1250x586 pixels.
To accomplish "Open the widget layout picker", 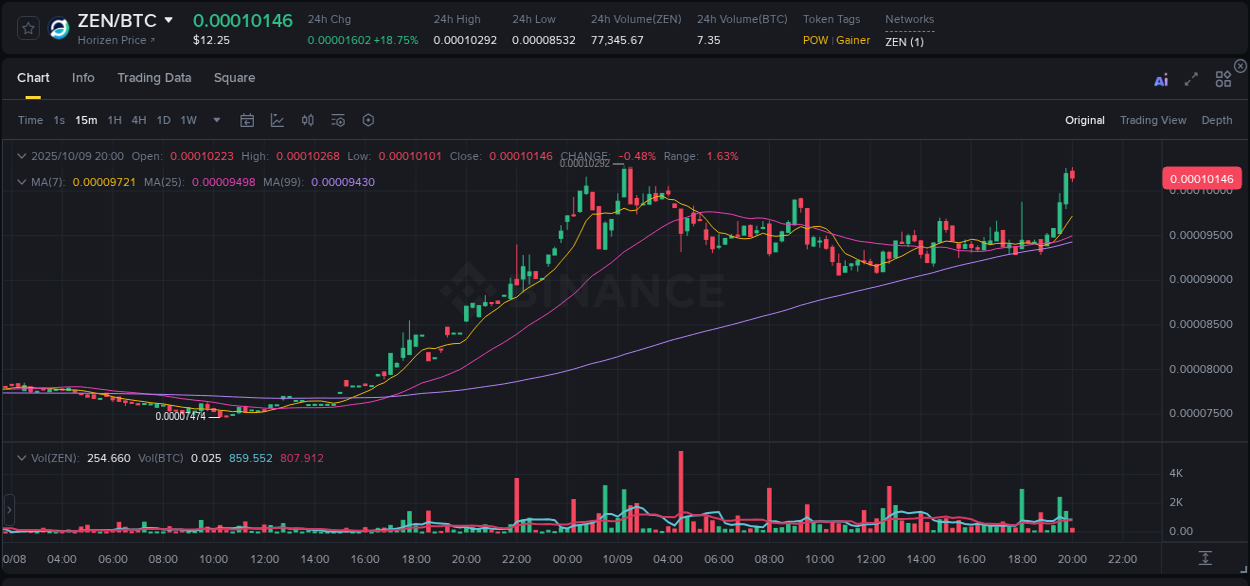I will [x=1223, y=79].
